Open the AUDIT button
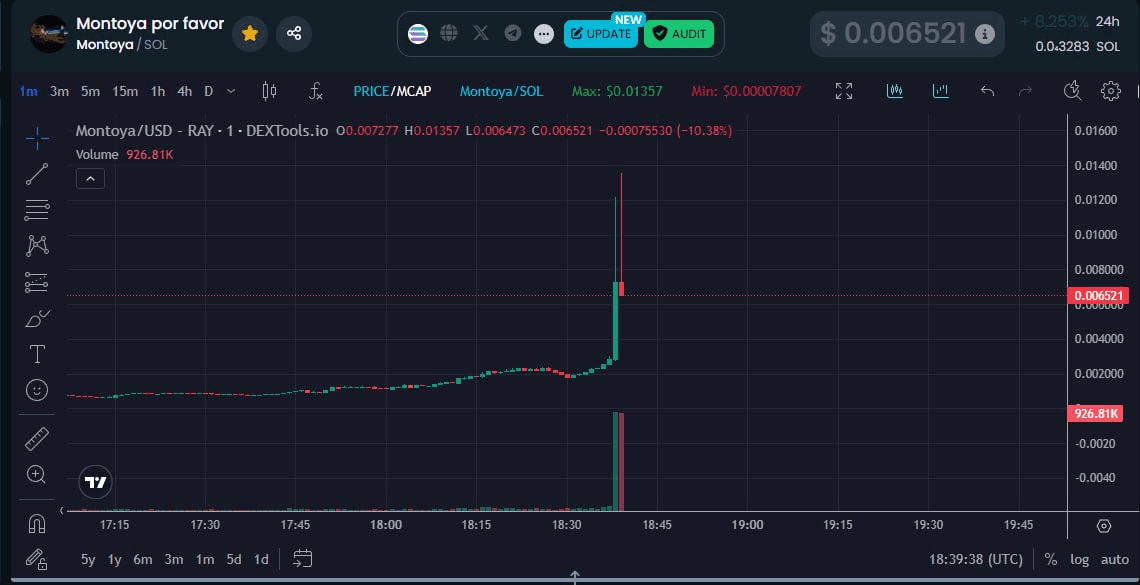Viewport: 1140px width, 585px height. pyautogui.click(x=678, y=33)
